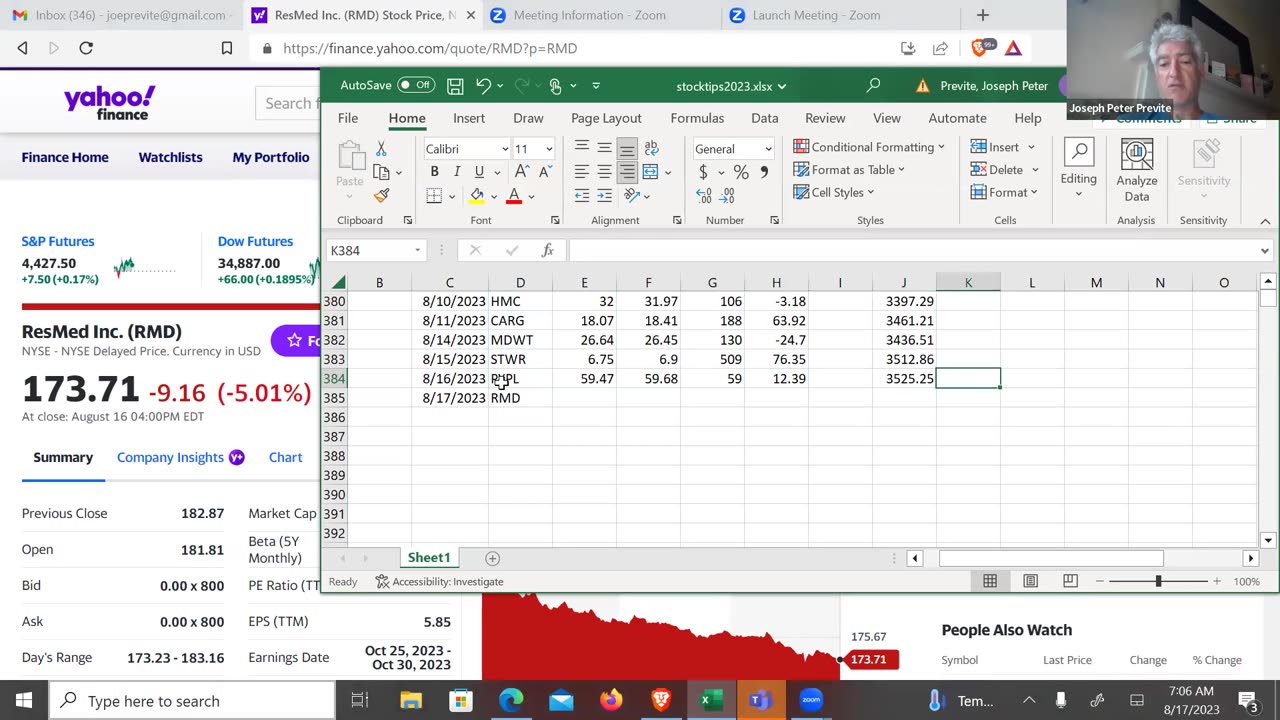Decrease decimal places
The height and width of the screenshot is (720, 1280).
(728, 196)
